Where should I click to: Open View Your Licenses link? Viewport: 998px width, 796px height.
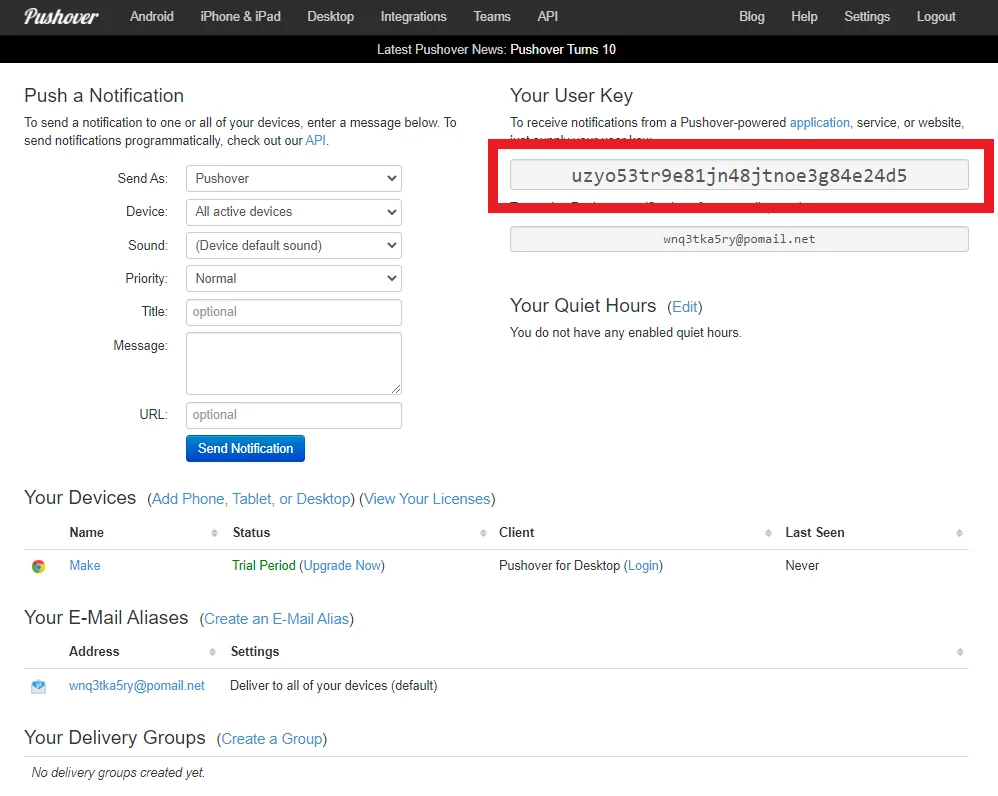click(x=427, y=499)
